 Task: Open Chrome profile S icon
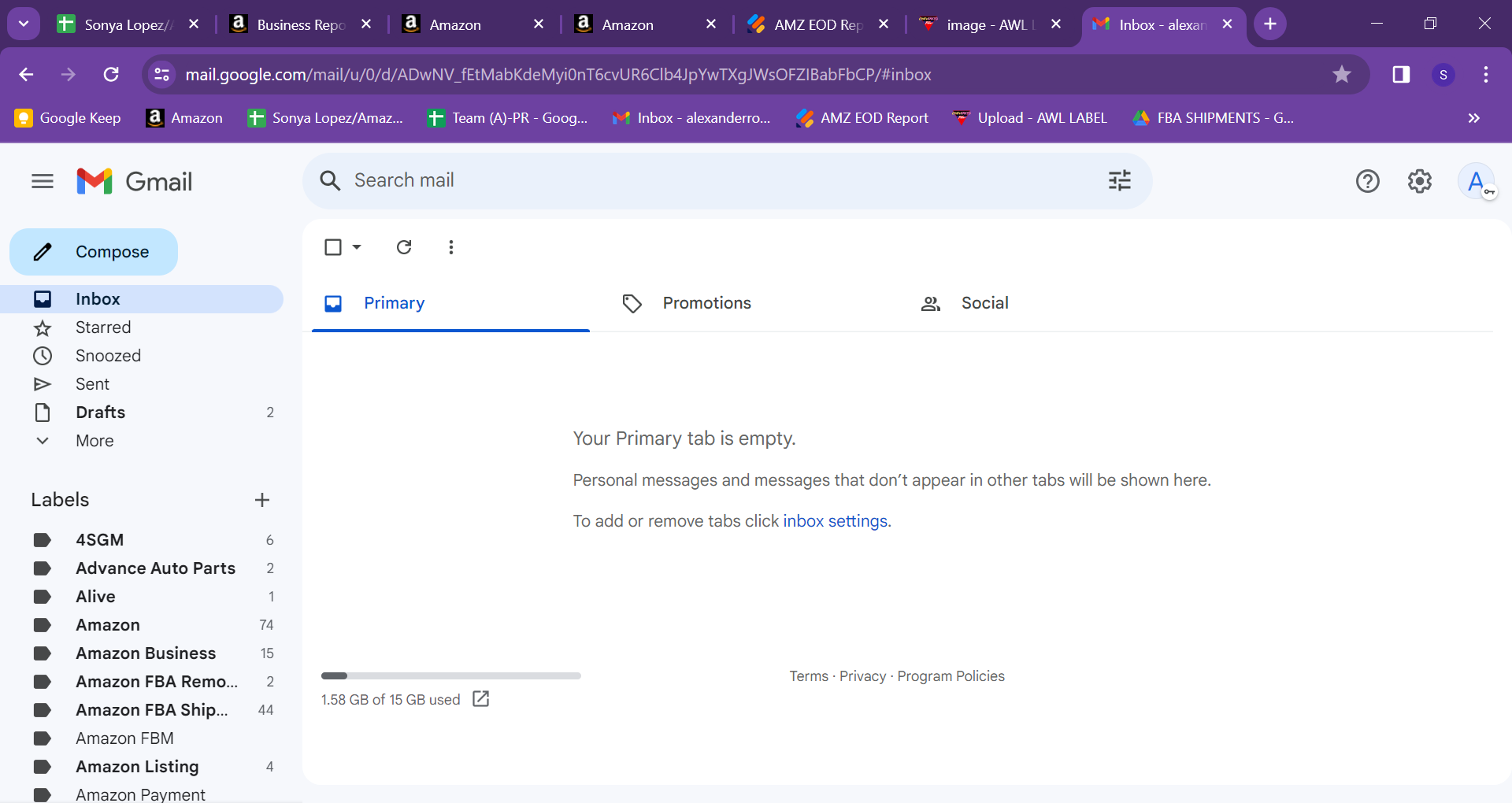pyautogui.click(x=1443, y=75)
